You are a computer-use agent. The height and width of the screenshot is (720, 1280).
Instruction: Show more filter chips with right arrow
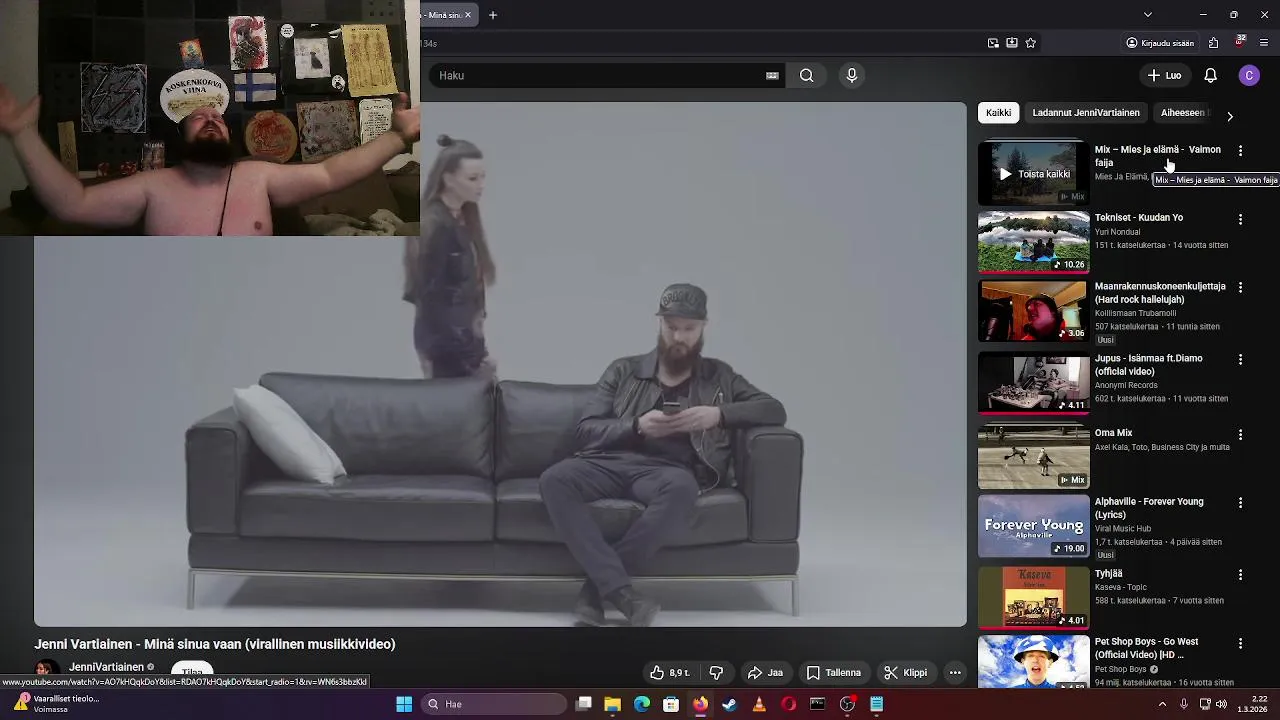pyautogui.click(x=1230, y=116)
